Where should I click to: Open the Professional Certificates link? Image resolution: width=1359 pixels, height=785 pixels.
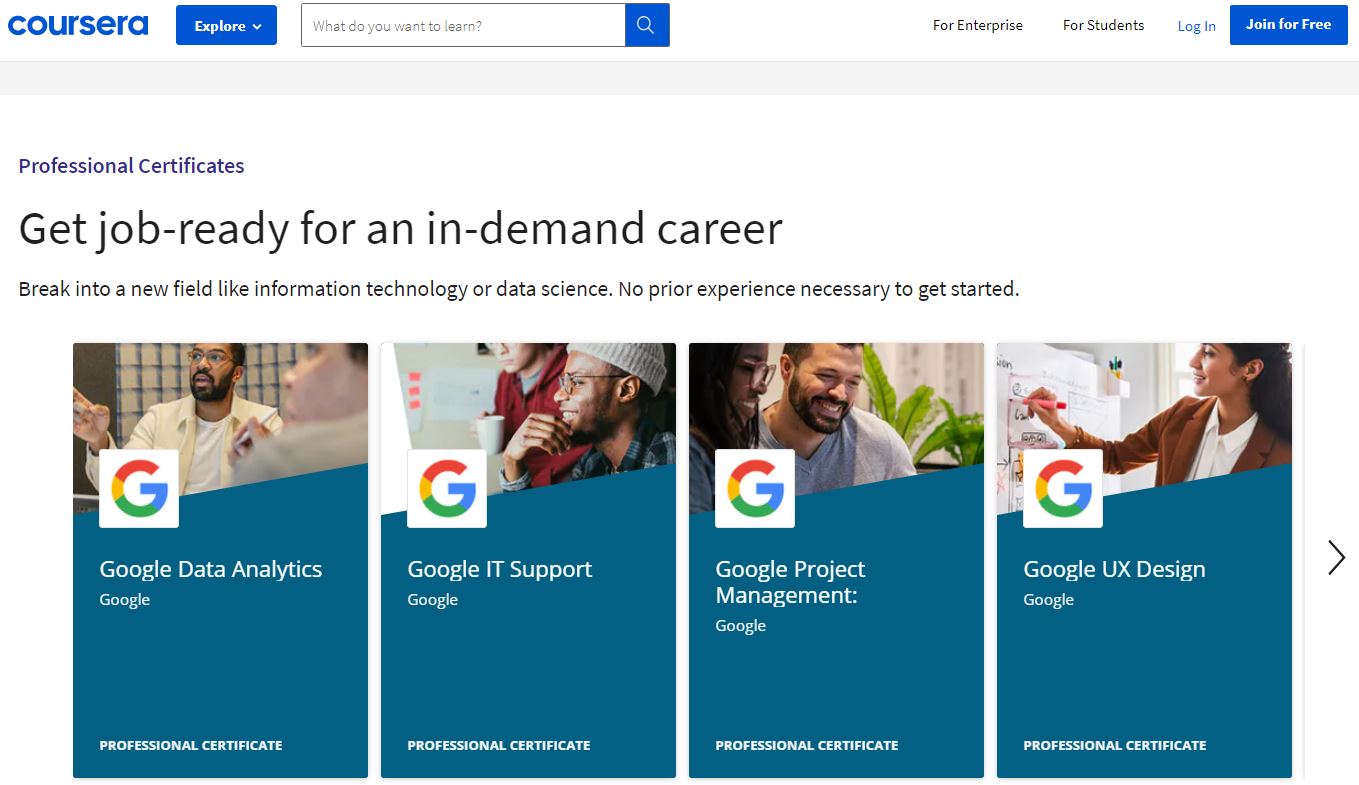pos(131,165)
